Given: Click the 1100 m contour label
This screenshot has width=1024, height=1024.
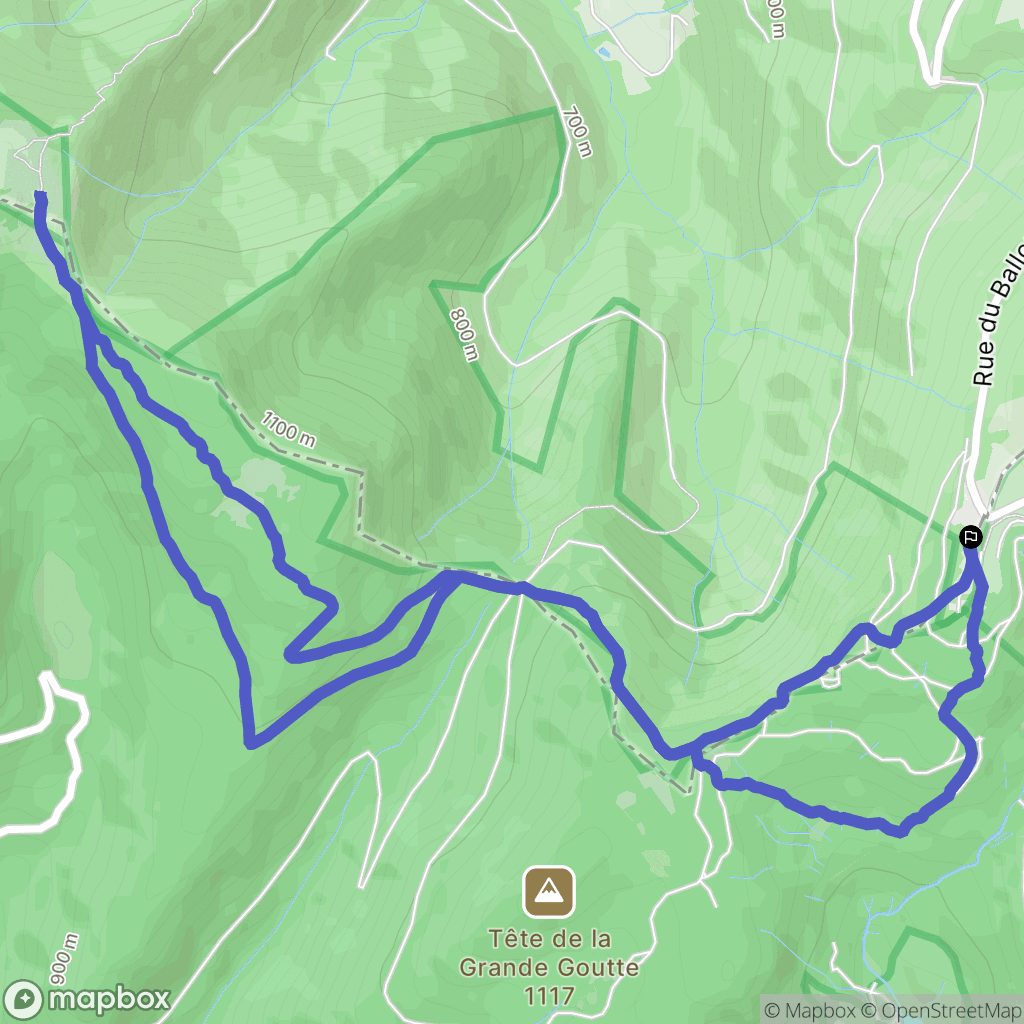Looking at the screenshot, I should pyautogui.click(x=289, y=429).
